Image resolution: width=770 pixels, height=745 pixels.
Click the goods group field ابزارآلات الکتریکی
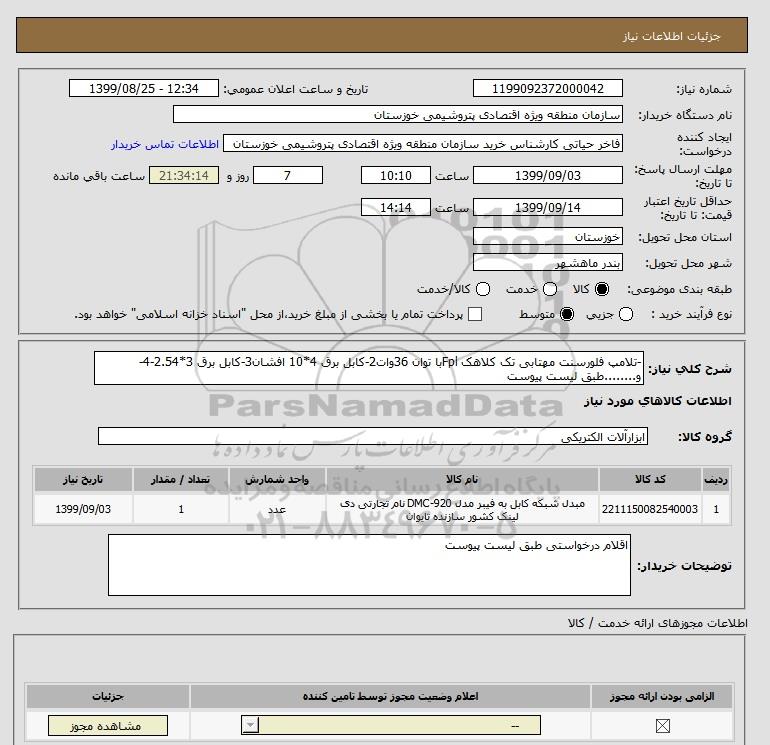coord(373,437)
